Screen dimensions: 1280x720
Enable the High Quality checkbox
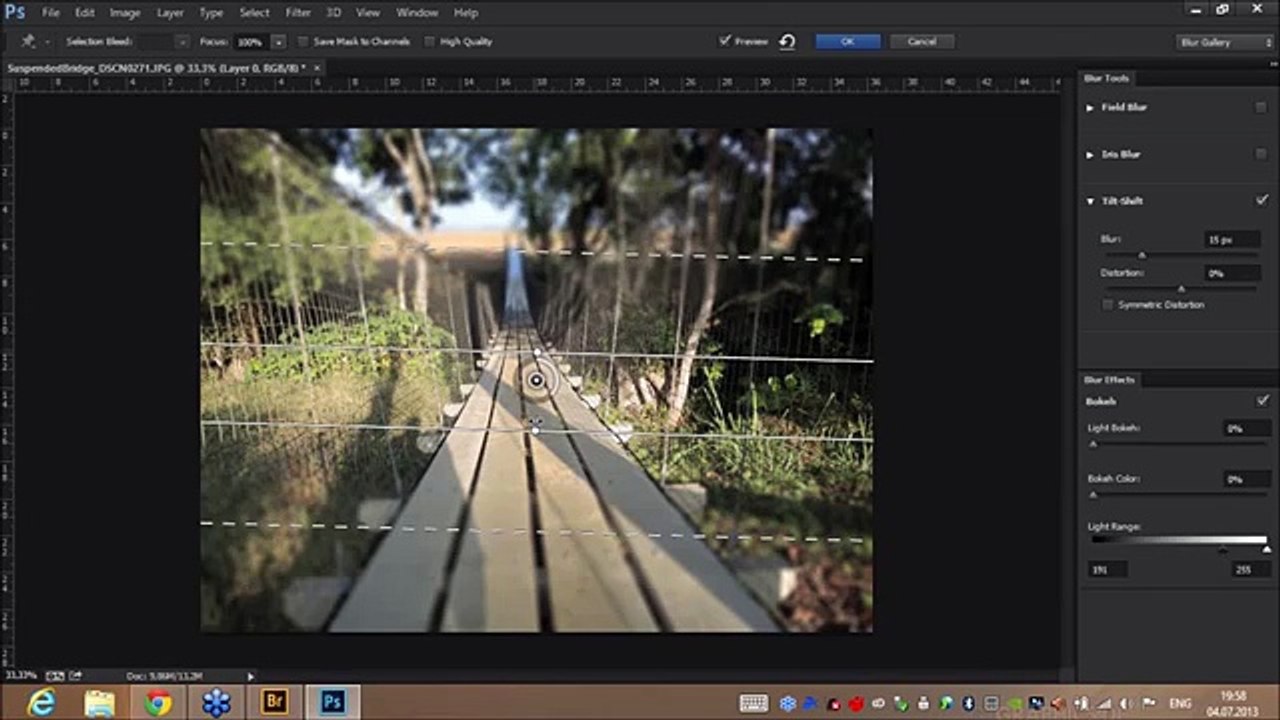coord(430,42)
